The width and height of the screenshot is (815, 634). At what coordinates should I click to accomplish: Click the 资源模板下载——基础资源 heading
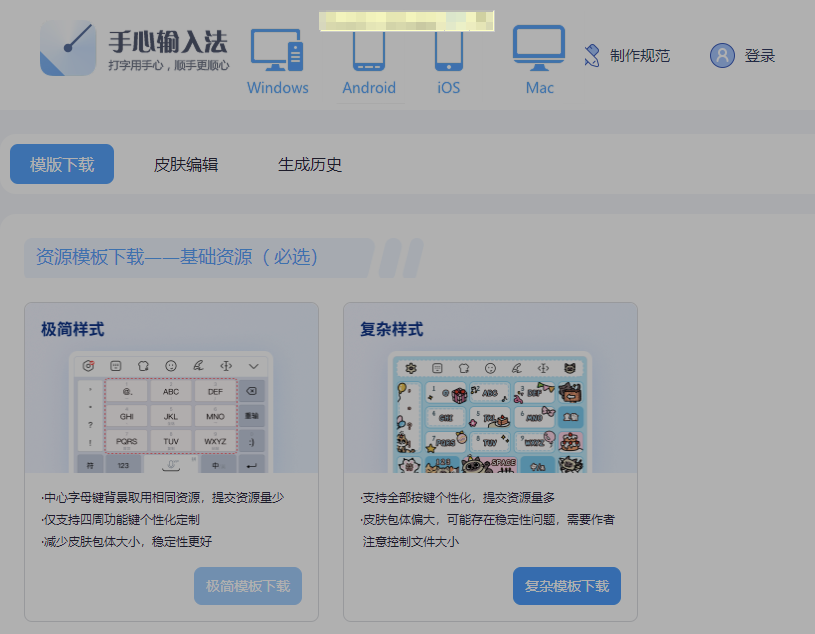coord(177,257)
